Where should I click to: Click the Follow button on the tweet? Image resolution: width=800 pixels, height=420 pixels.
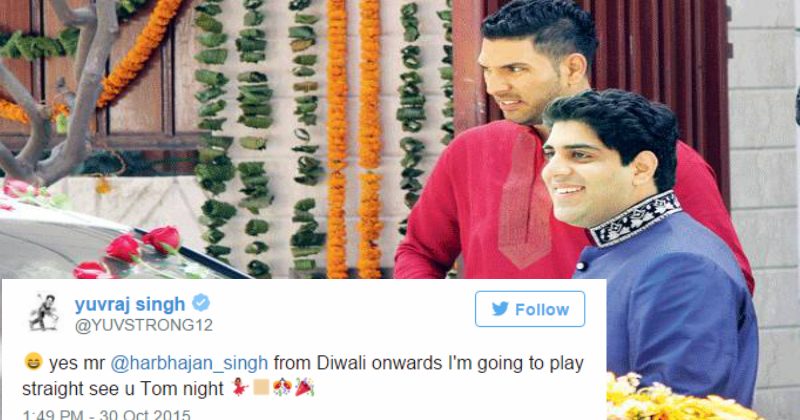point(530,309)
